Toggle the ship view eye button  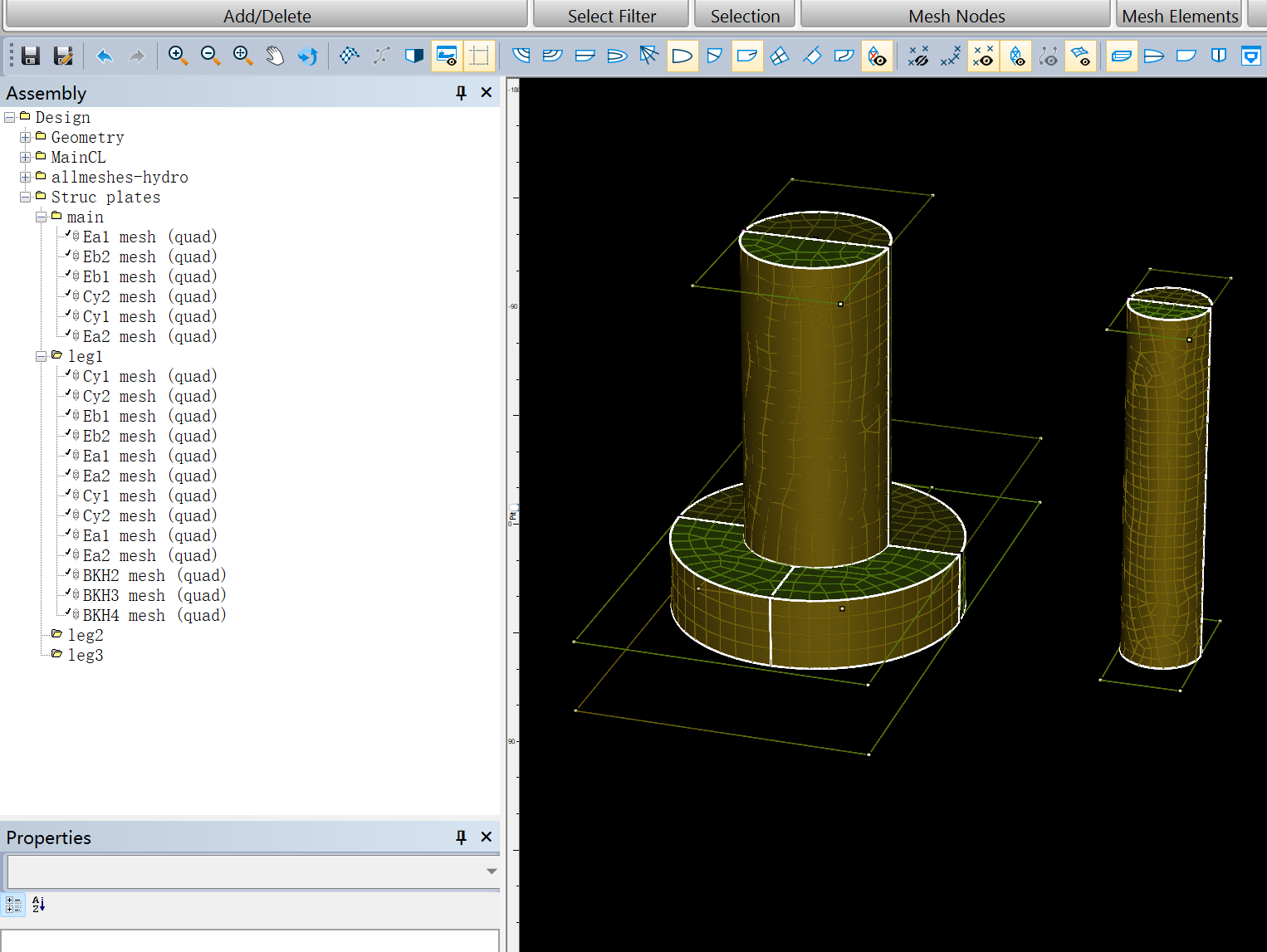(x=447, y=56)
